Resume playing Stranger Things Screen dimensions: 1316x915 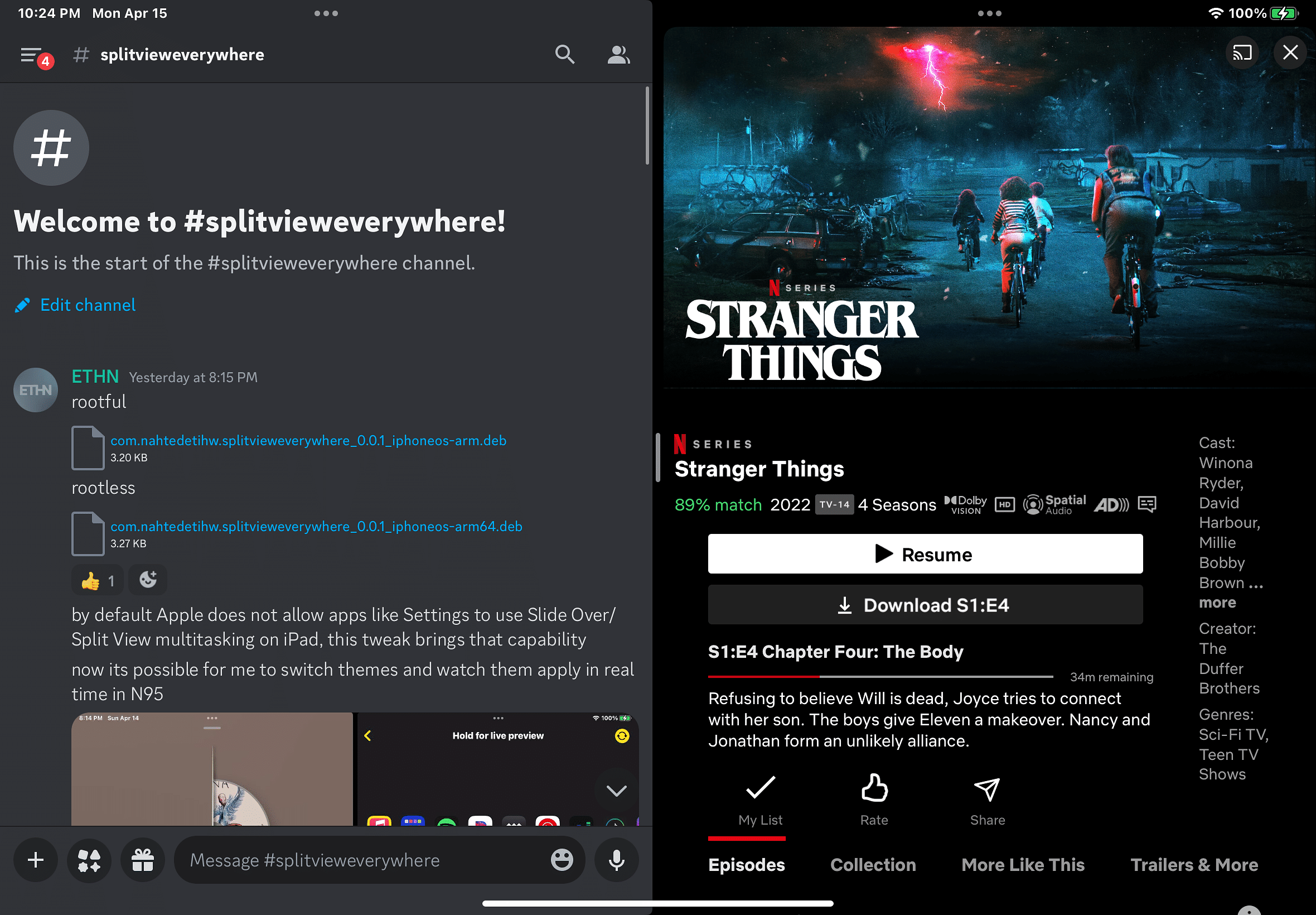(x=925, y=554)
